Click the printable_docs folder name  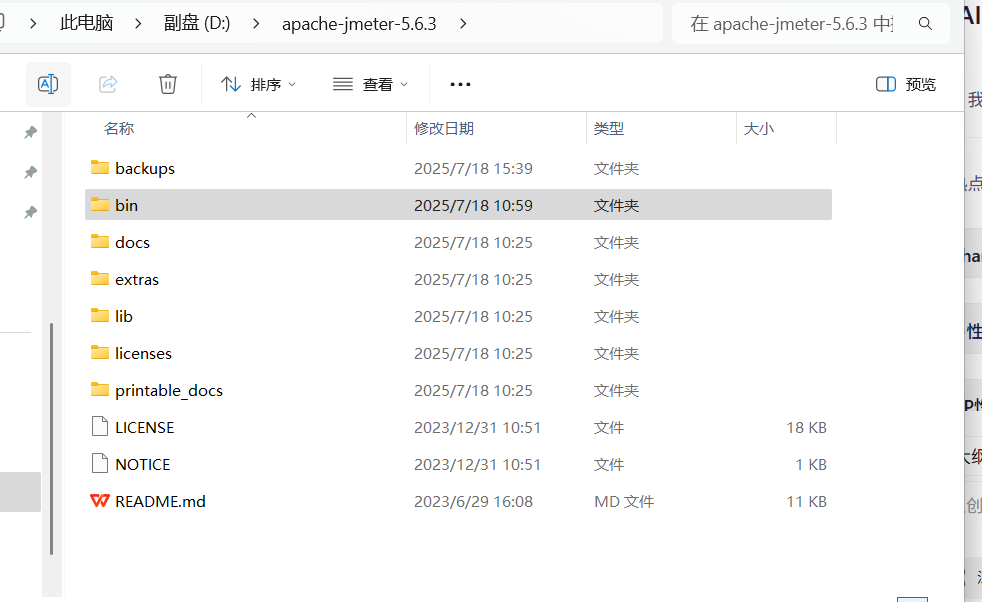pyautogui.click(x=169, y=391)
